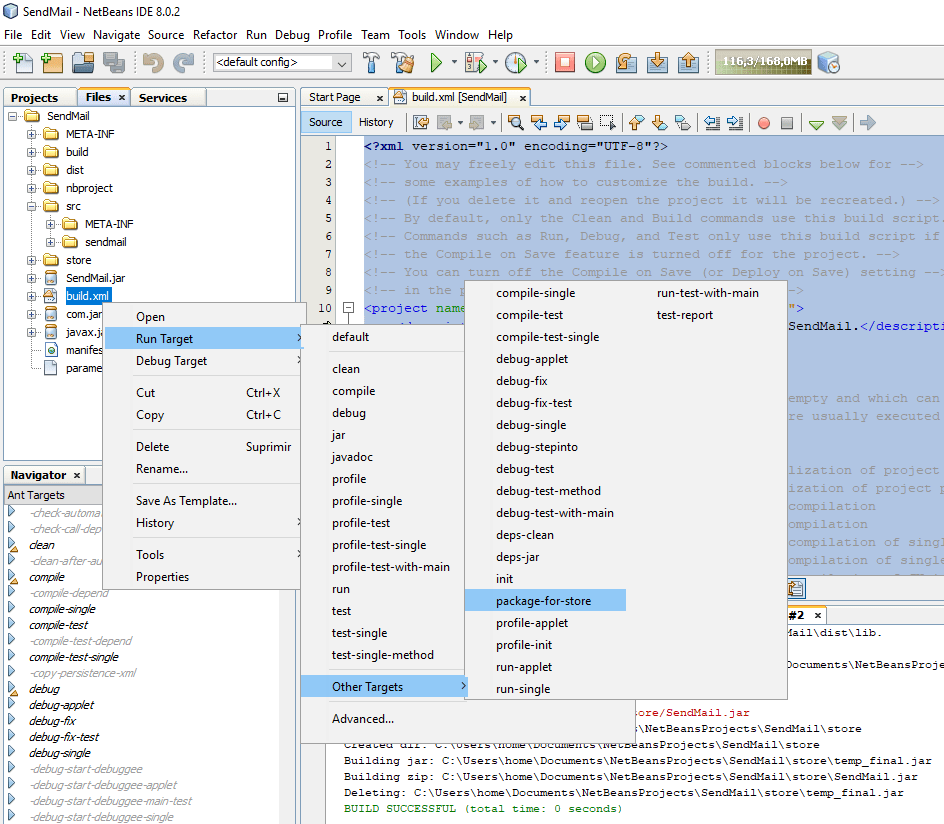Start macro recording with the red circle icon
944x824 pixels.
[763, 122]
